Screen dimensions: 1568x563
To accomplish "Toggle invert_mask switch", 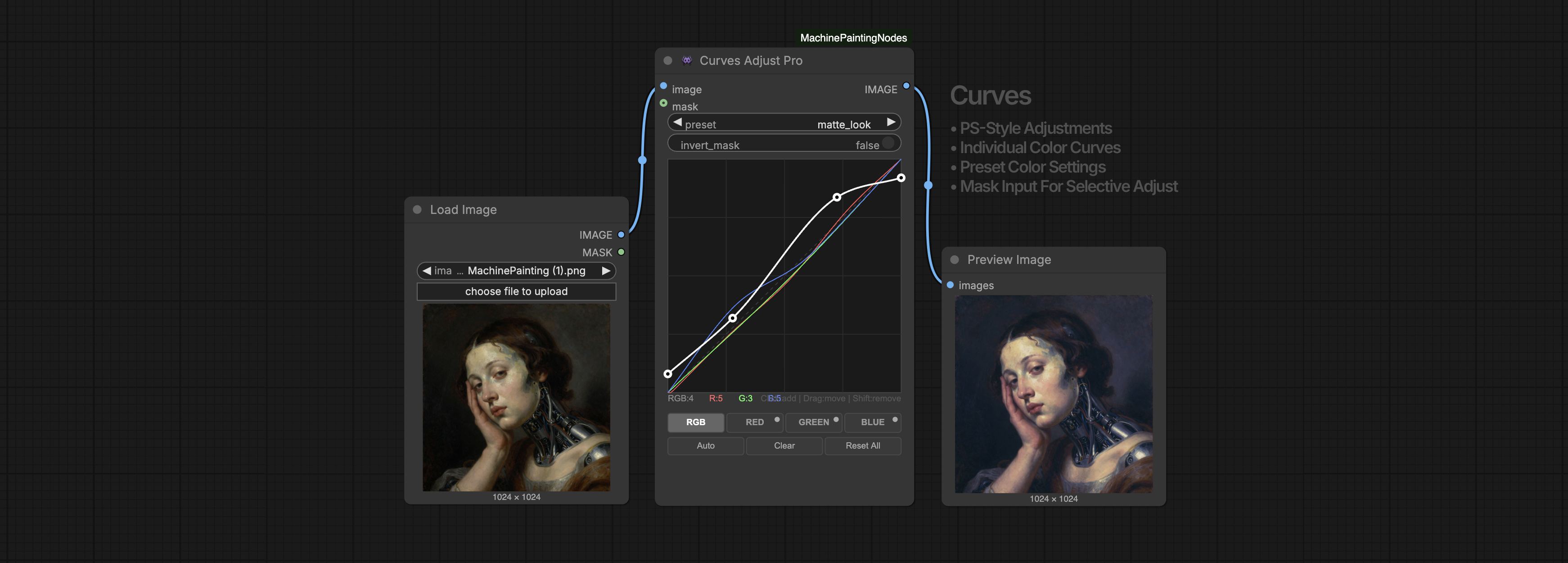I will pos(888,143).
